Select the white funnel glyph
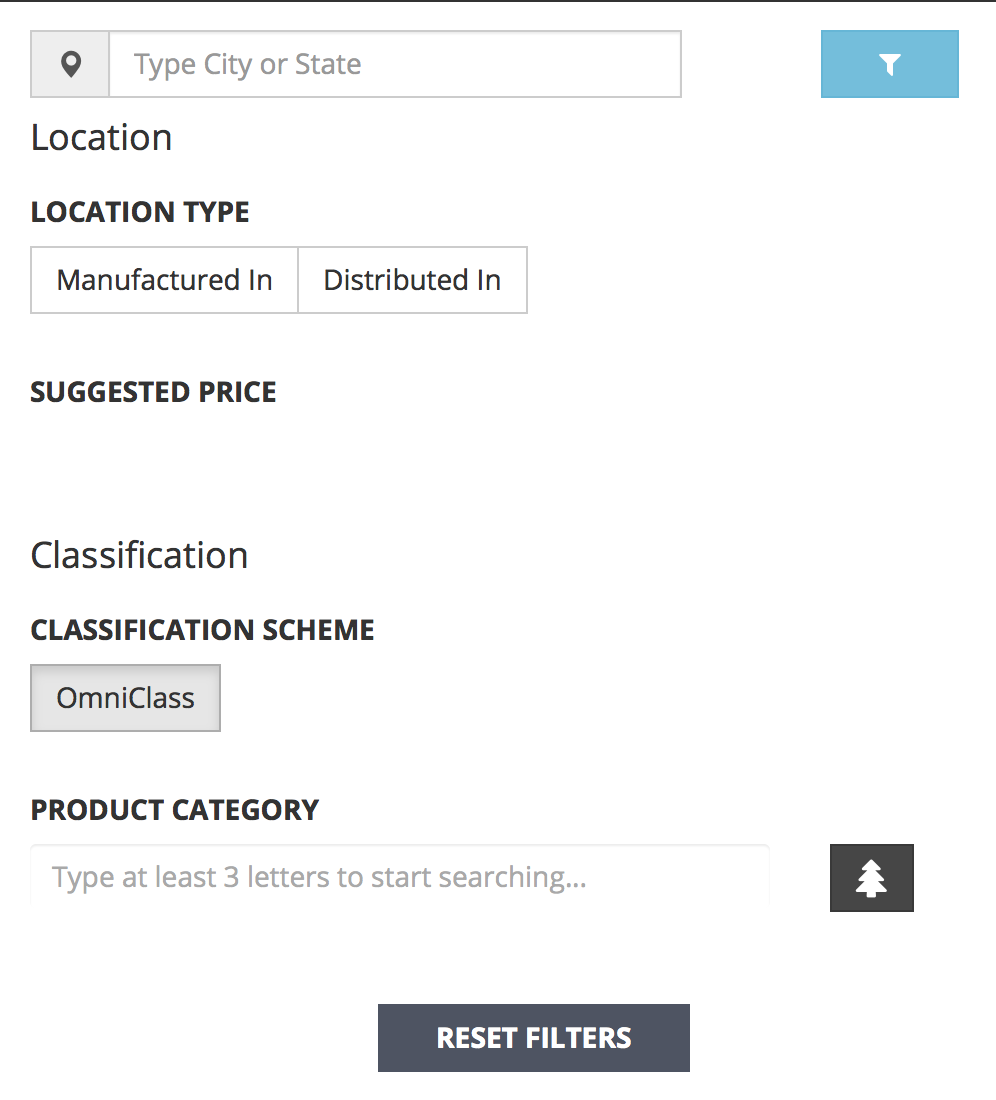Viewport: 996px width, 1100px height. point(889,65)
